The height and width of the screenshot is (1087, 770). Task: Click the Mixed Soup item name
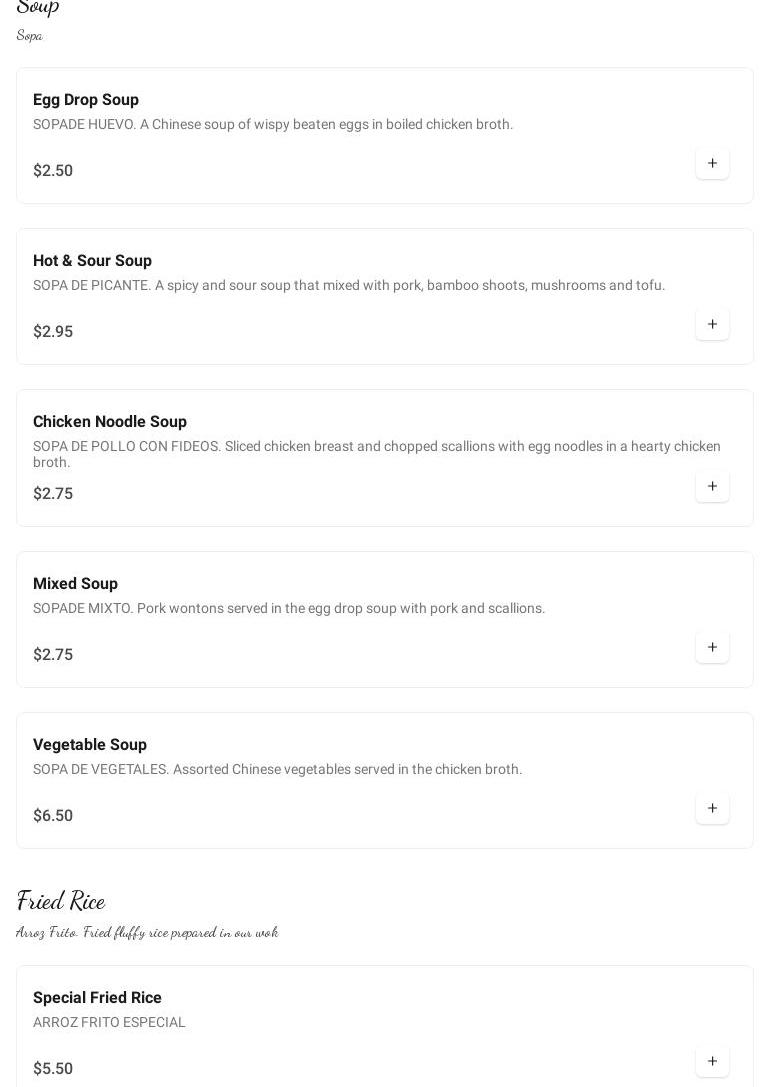75,584
